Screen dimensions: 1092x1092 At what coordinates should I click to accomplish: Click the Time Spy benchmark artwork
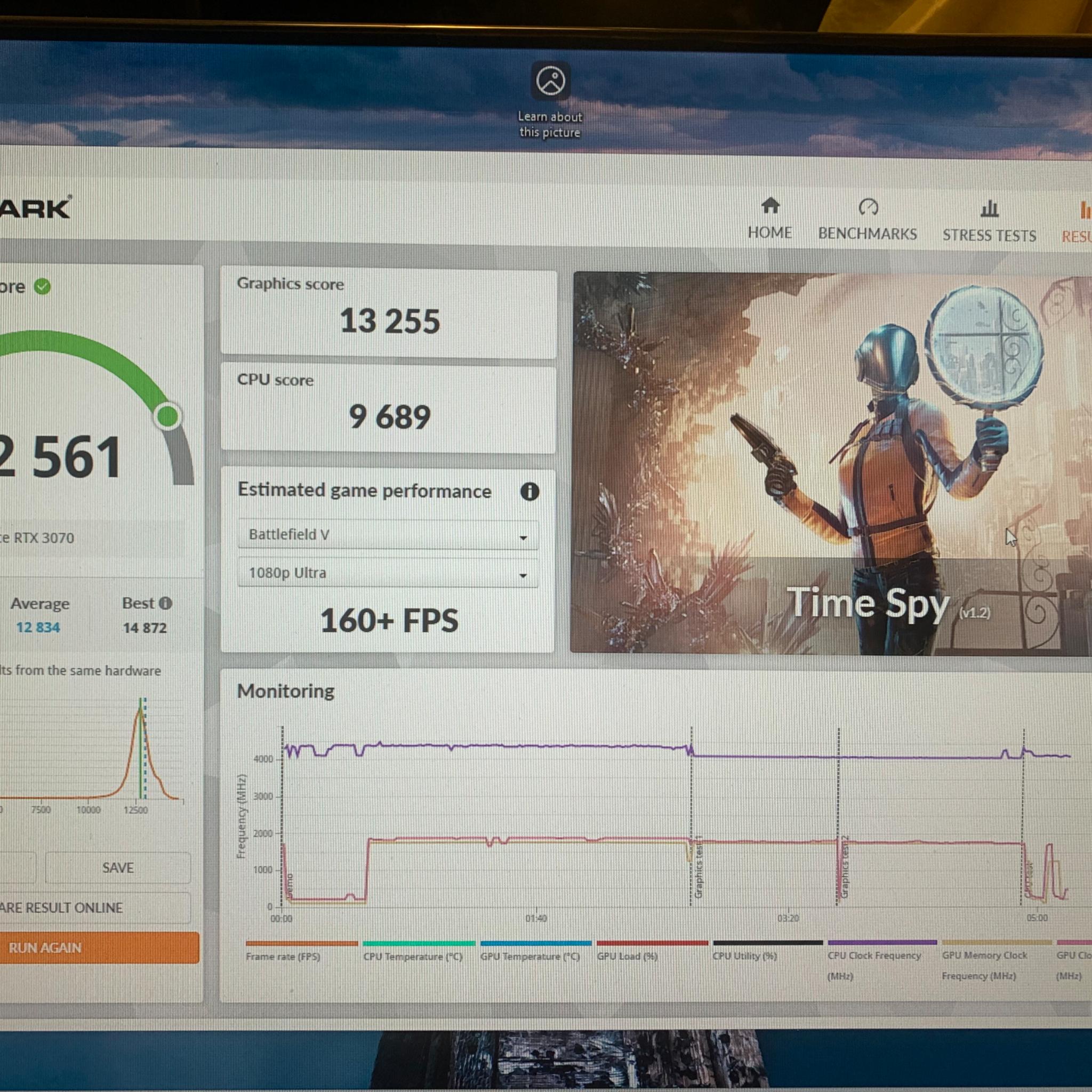click(x=831, y=463)
